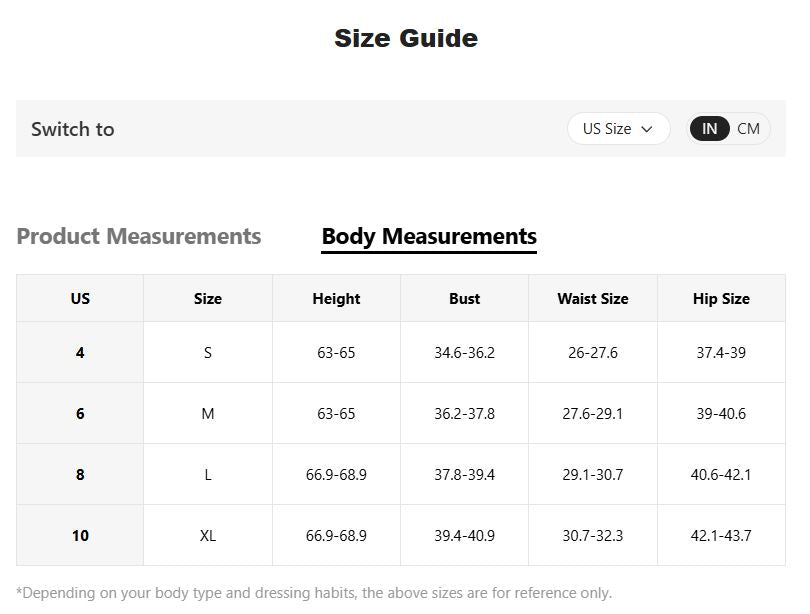Click the Bust column header
This screenshot has height=614, width=810.
464,298
